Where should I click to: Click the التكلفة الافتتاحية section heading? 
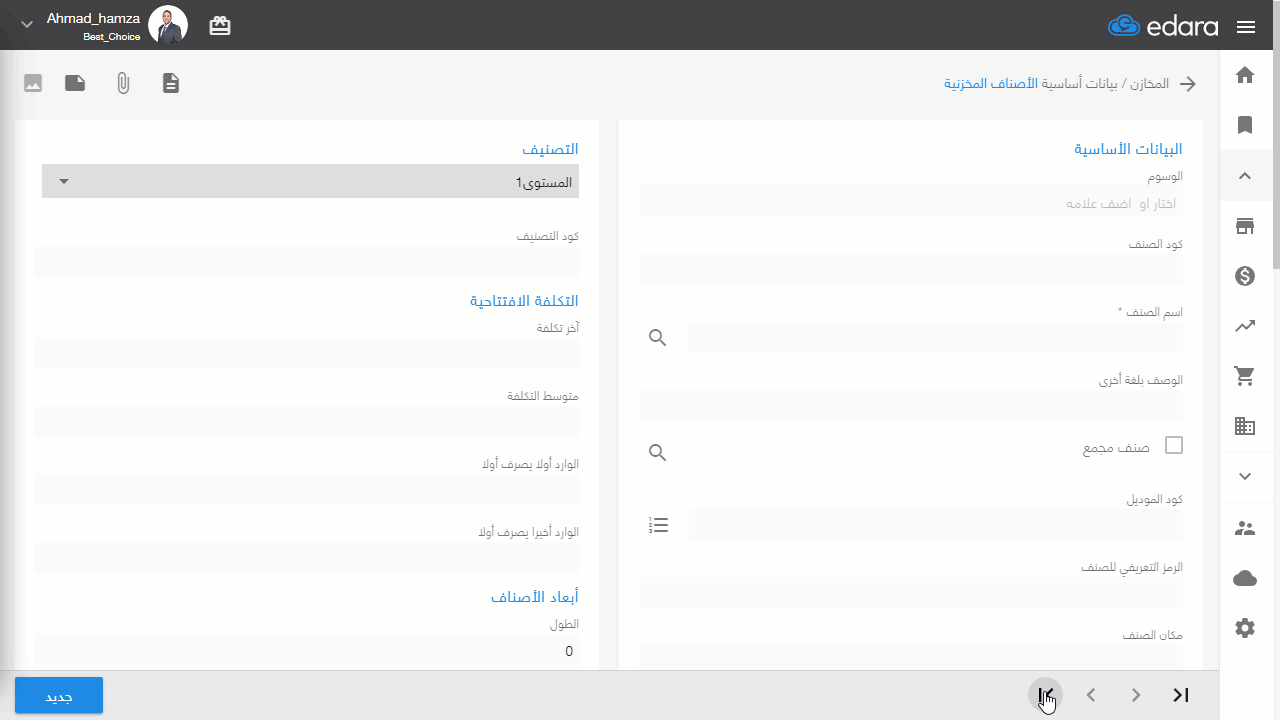[x=524, y=301]
